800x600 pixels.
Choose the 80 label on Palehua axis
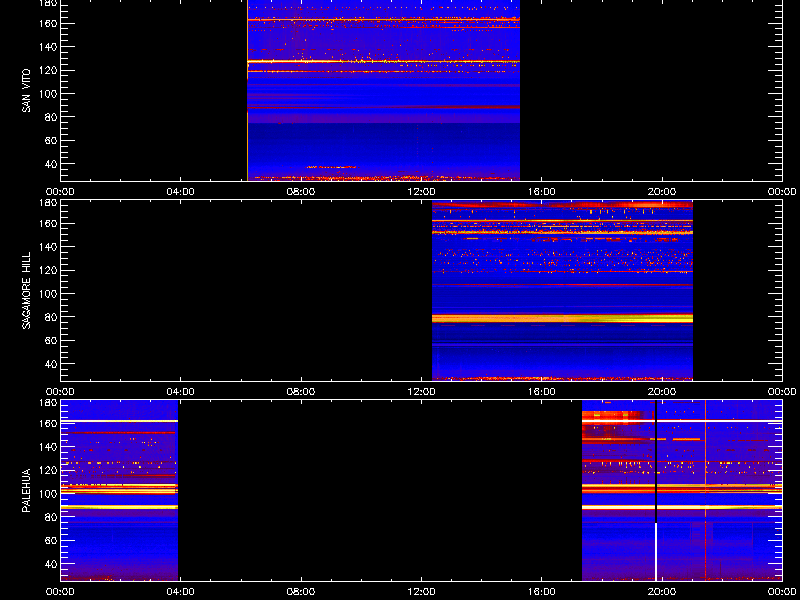click(53, 517)
